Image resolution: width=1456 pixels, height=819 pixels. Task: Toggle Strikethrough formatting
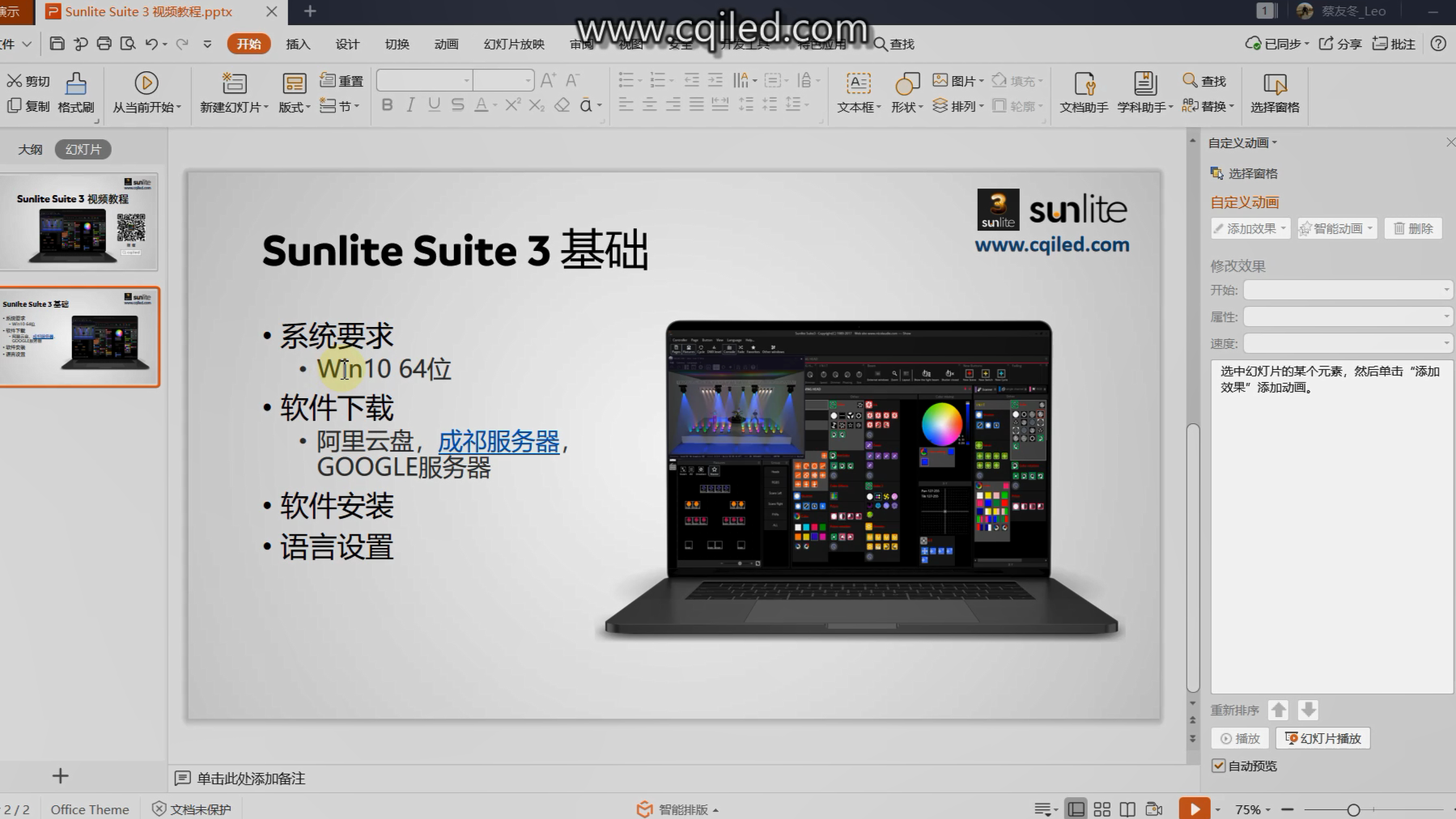click(x=457, y=105)
